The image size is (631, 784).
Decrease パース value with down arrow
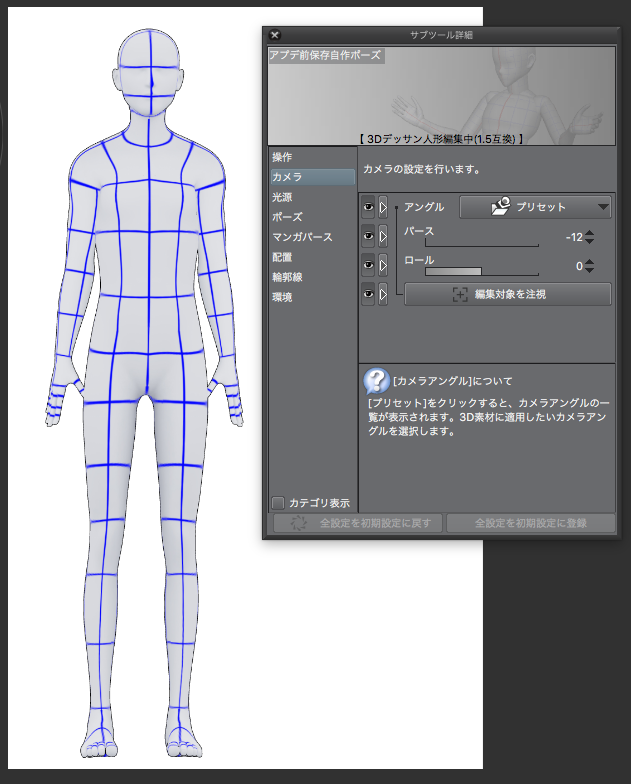coord(590,241)
